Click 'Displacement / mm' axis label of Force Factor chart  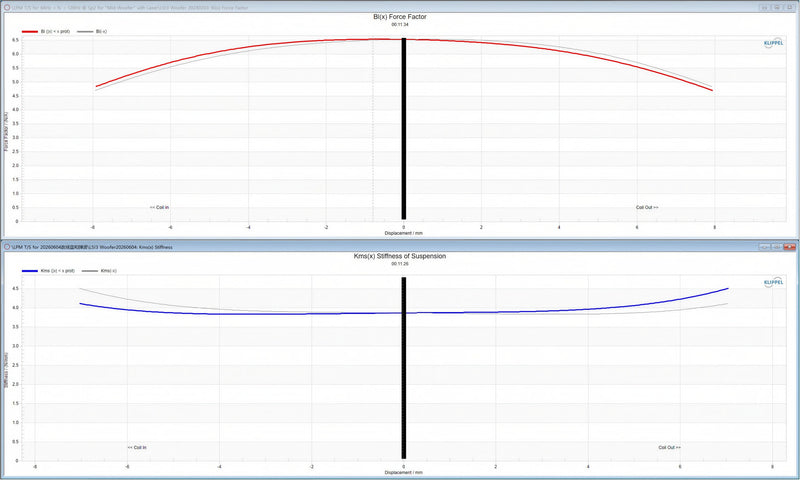click(x=404, y=233)
